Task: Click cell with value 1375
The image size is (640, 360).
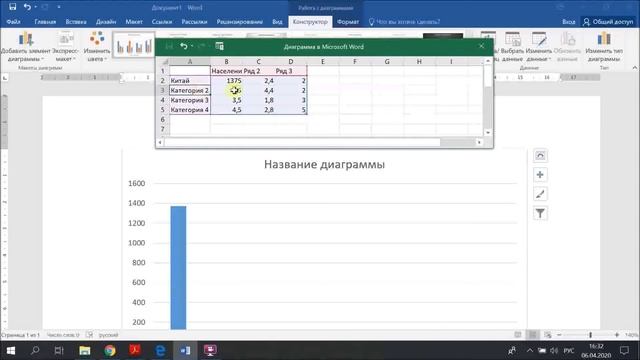Action: click(x=227, y=81)
